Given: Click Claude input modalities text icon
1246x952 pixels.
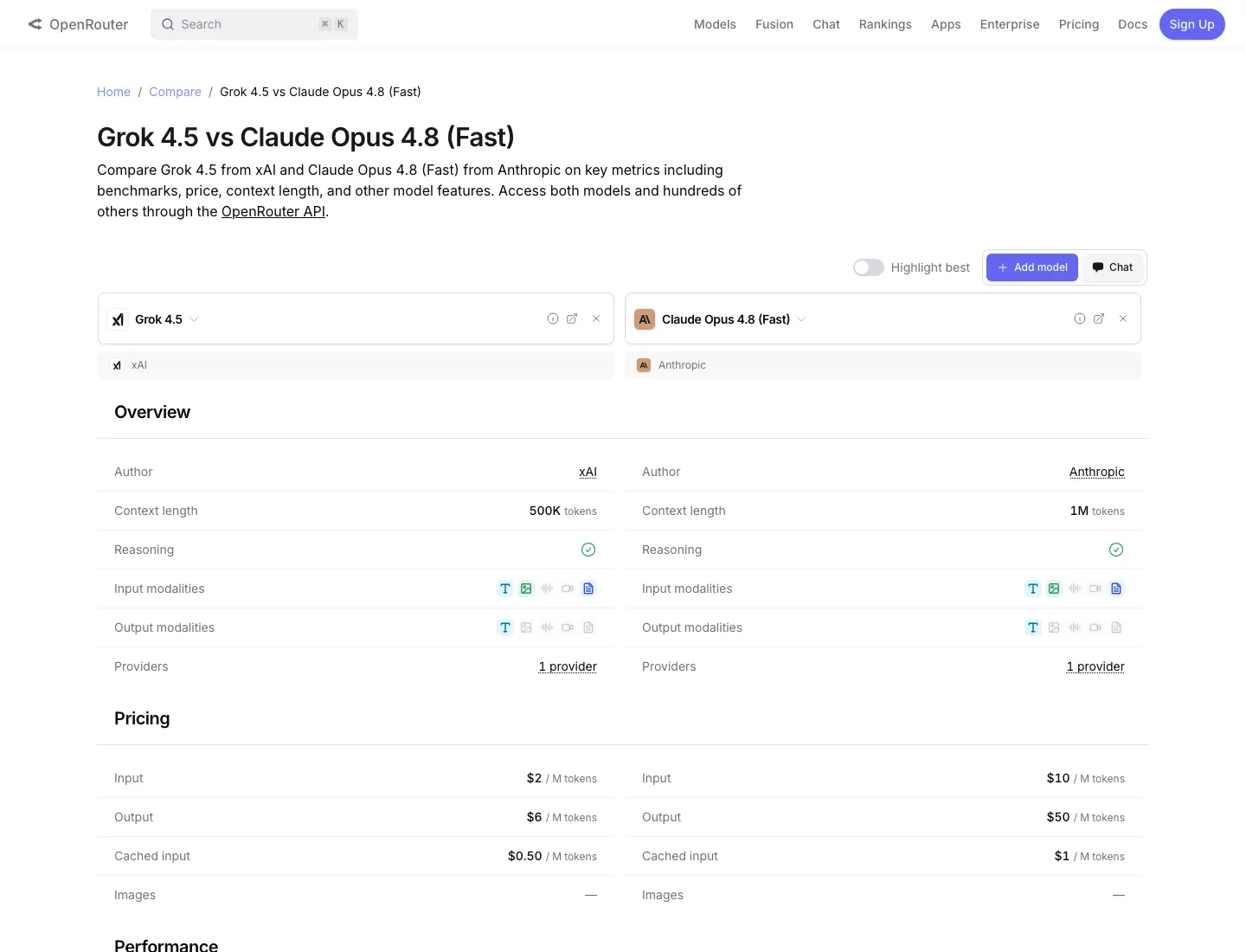Looking at the screenshot, I should click(1033, 589).
